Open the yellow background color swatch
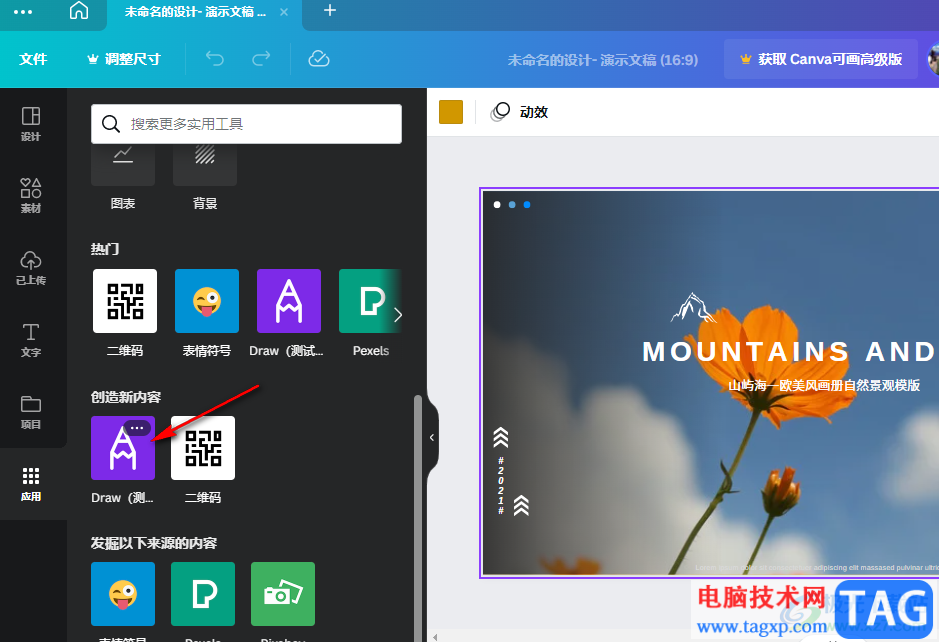 (x=451, y=112)
